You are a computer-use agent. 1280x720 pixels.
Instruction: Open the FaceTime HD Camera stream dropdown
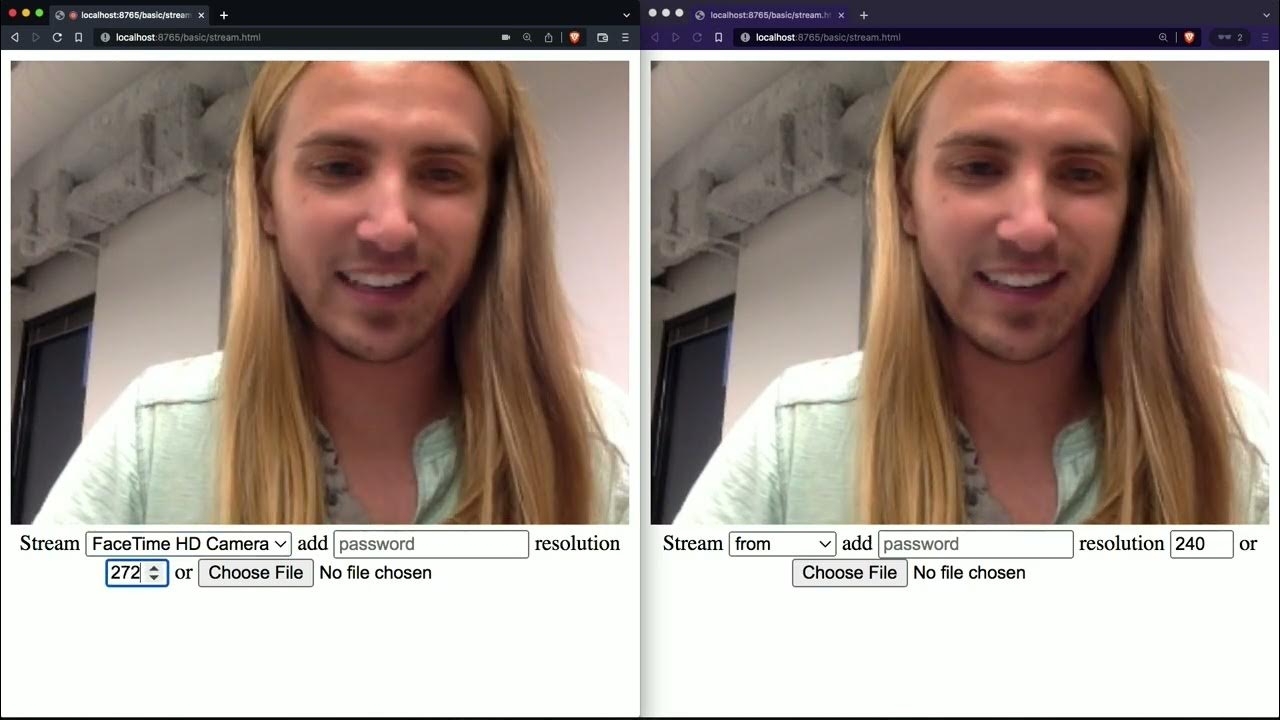click(188, 544)
